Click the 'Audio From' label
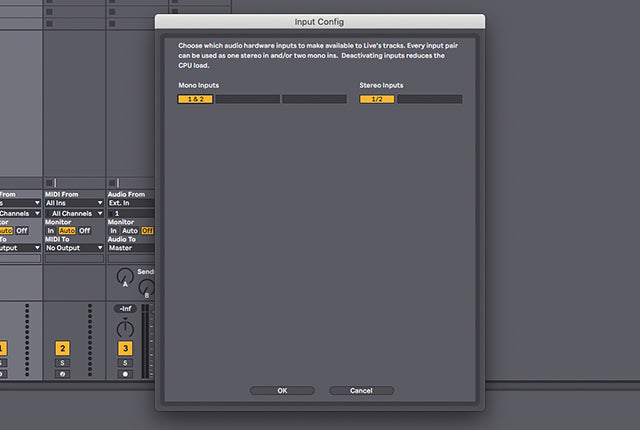Viewport: 640px width, 430px height. 127,194
